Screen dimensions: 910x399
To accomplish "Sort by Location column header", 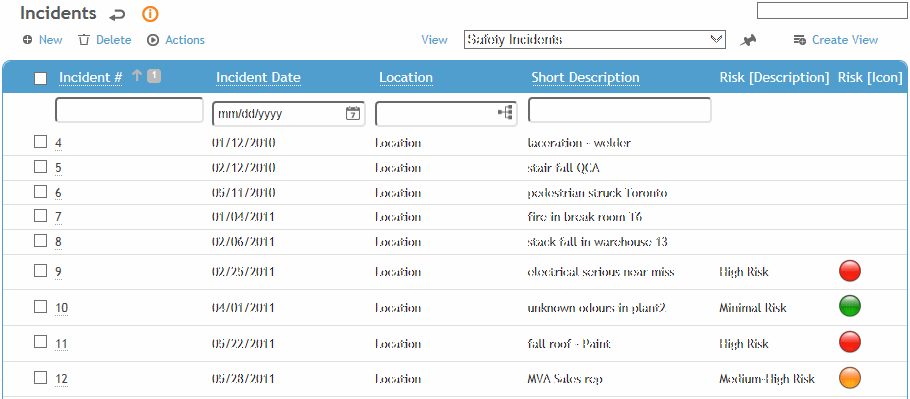I will coord(406,77).
